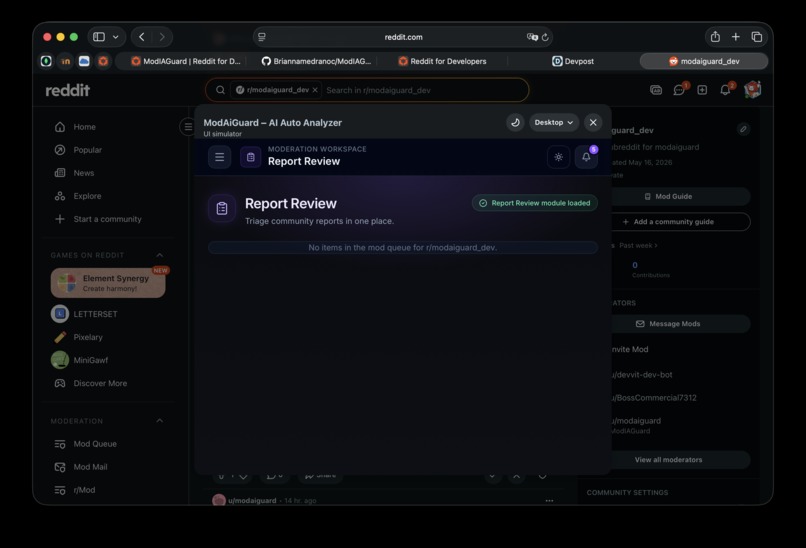Open the pinned LinkedIn tab

point(65,61)
